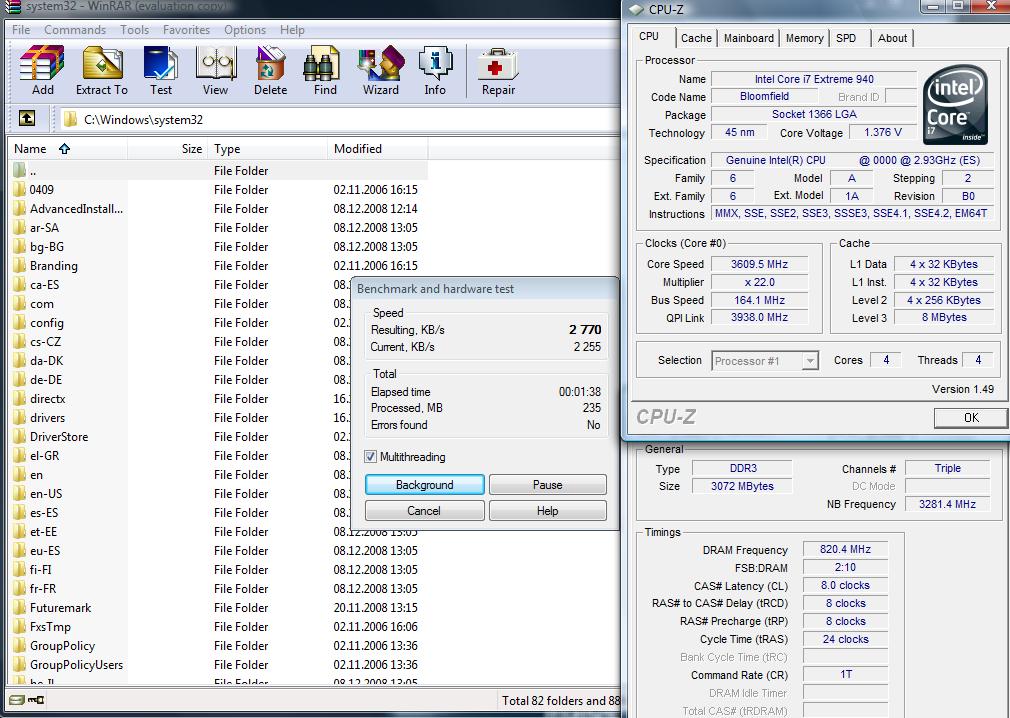Switch to the About tab

(x=892, y=38)
